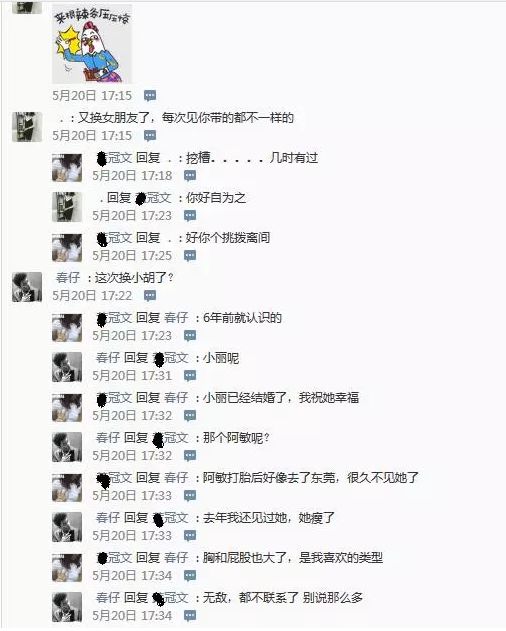
Task: Click reply icon after 你好自为之 comment
Action: 190,216
